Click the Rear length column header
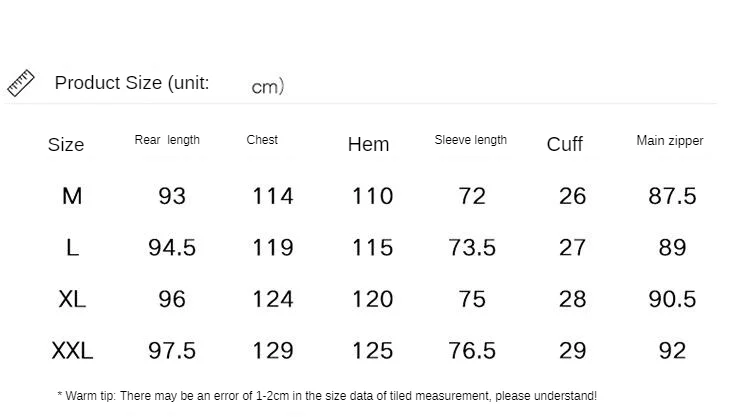Screen dimensions: 750x417 click(x=167, y=140)
